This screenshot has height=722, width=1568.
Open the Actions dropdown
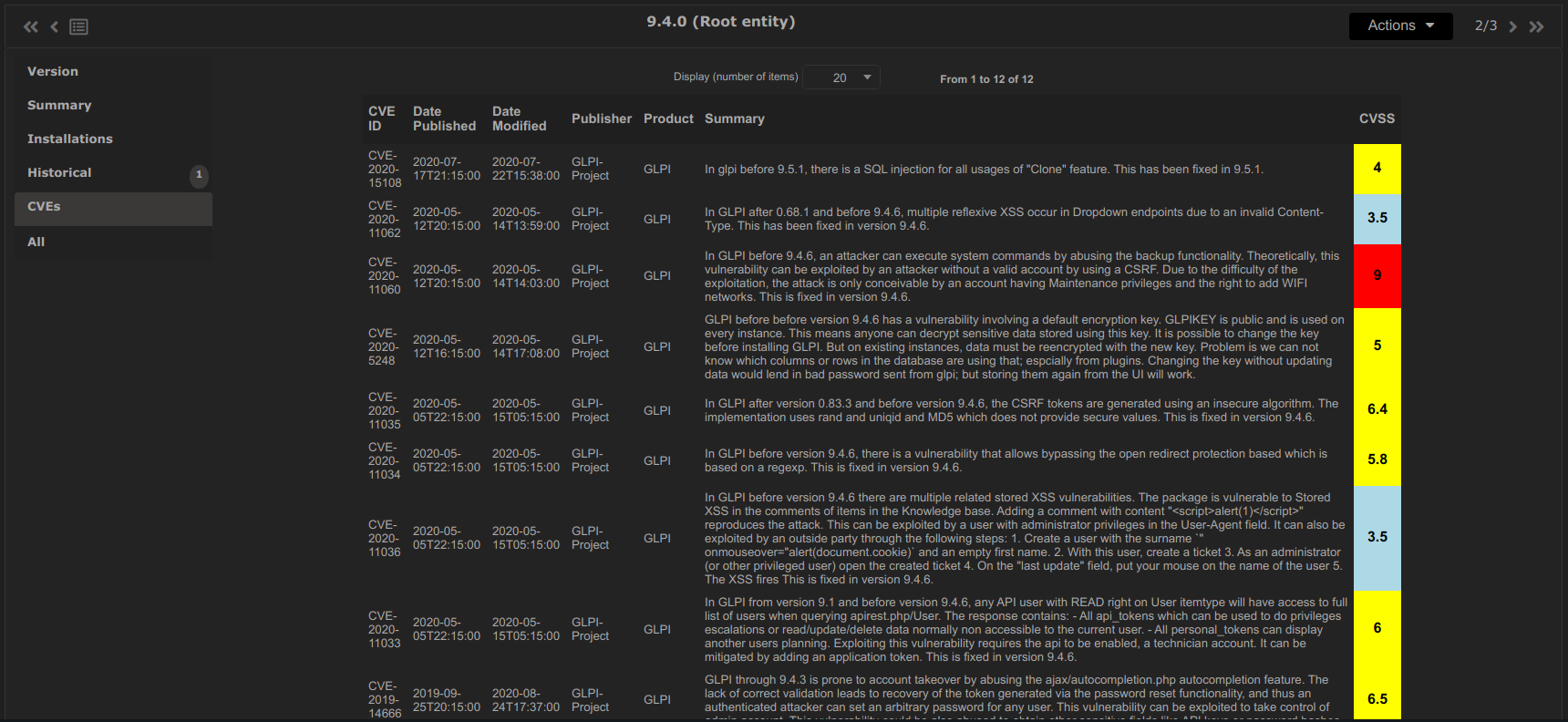coord(1401,26)
